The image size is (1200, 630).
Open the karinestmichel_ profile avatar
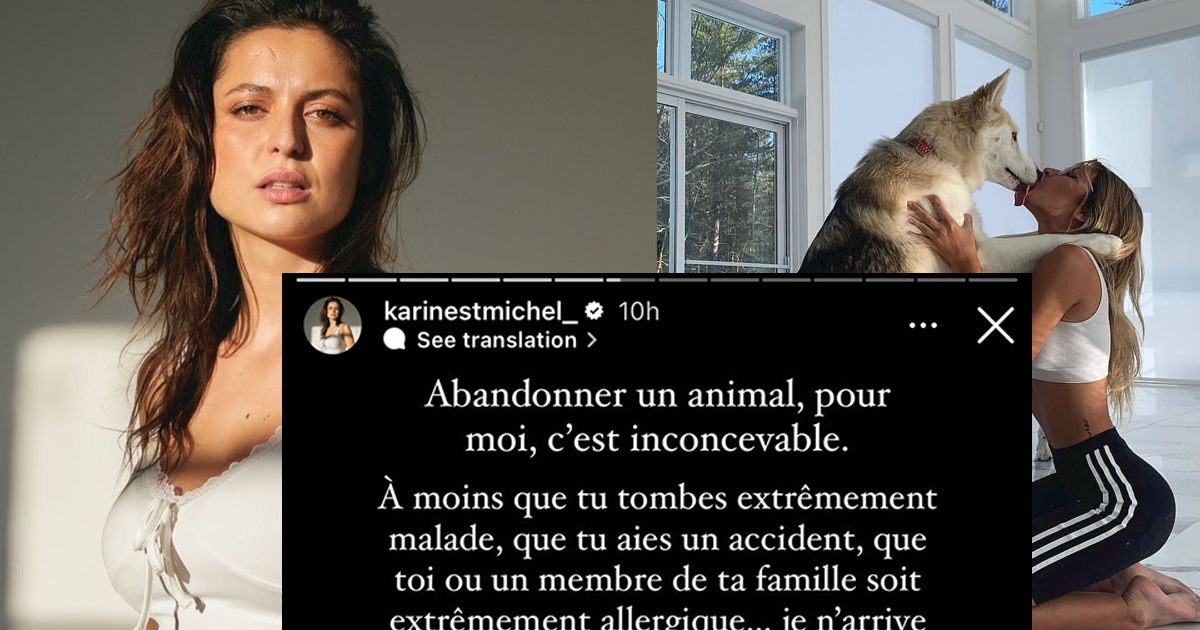point(333,325)
